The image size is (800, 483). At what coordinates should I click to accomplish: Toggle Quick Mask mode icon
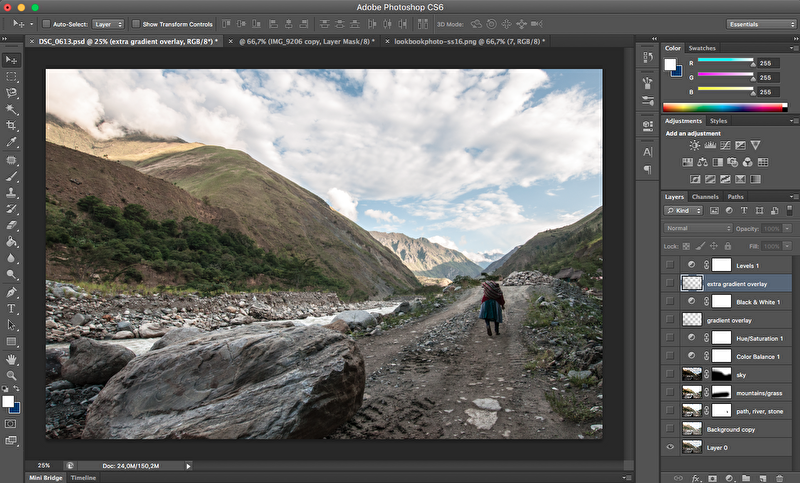tap(10, 424)
